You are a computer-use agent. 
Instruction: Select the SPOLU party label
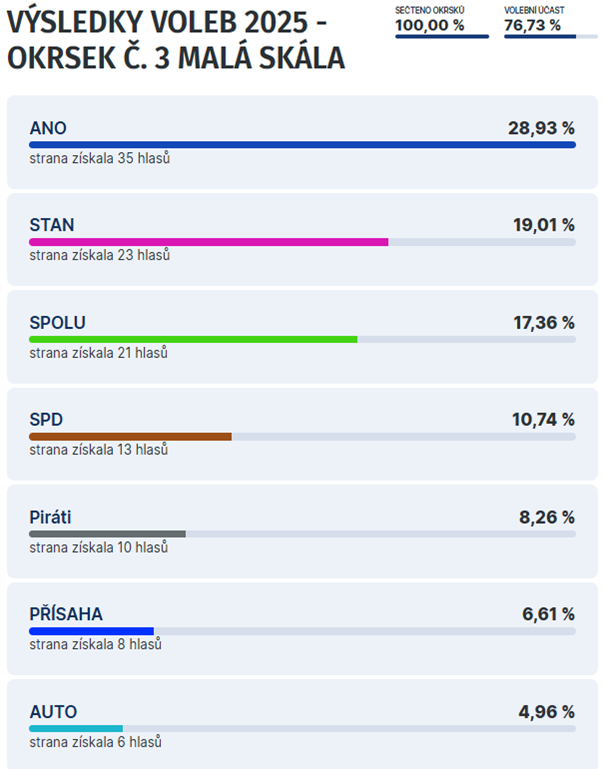click(57, 322)
